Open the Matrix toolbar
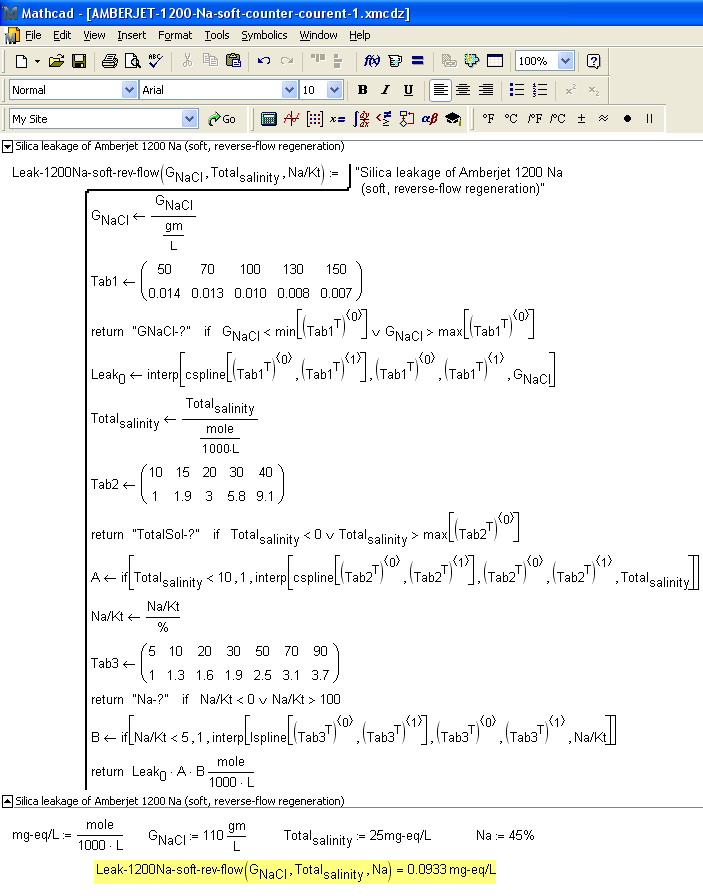The width and height of the screenshot is (703, 896). click(x=314, y=119)
